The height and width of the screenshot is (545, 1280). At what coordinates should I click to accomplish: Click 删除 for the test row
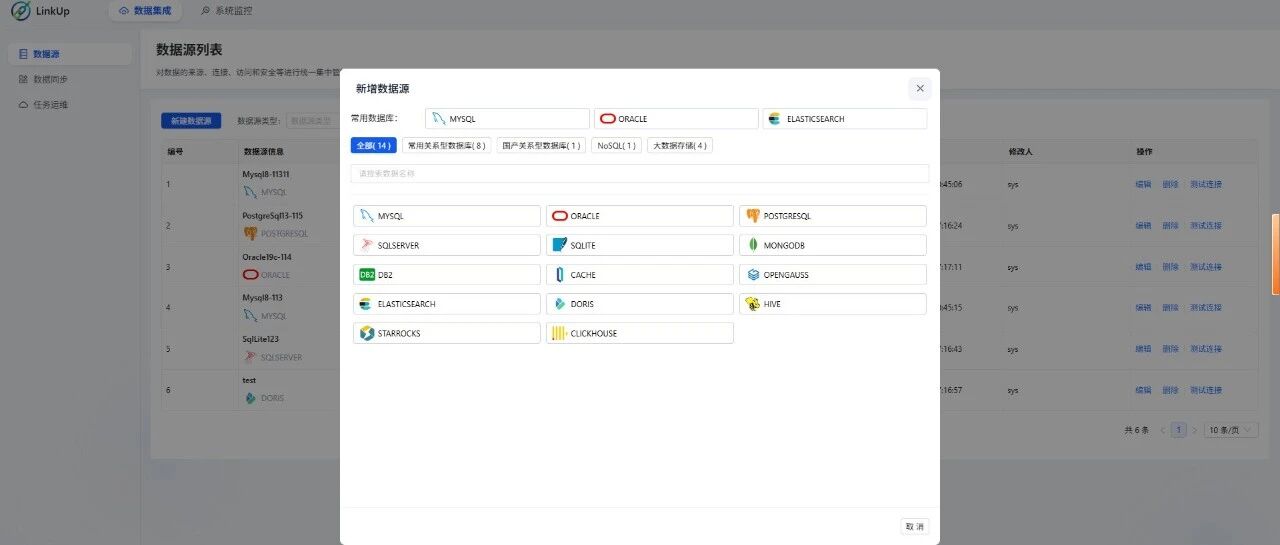click(1170, 390)
